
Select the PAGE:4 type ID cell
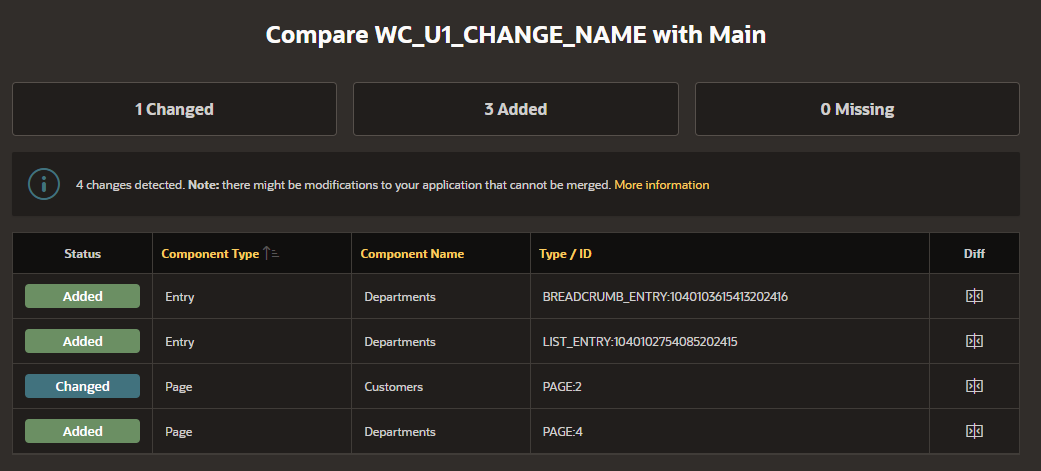[x=730, y=431]
